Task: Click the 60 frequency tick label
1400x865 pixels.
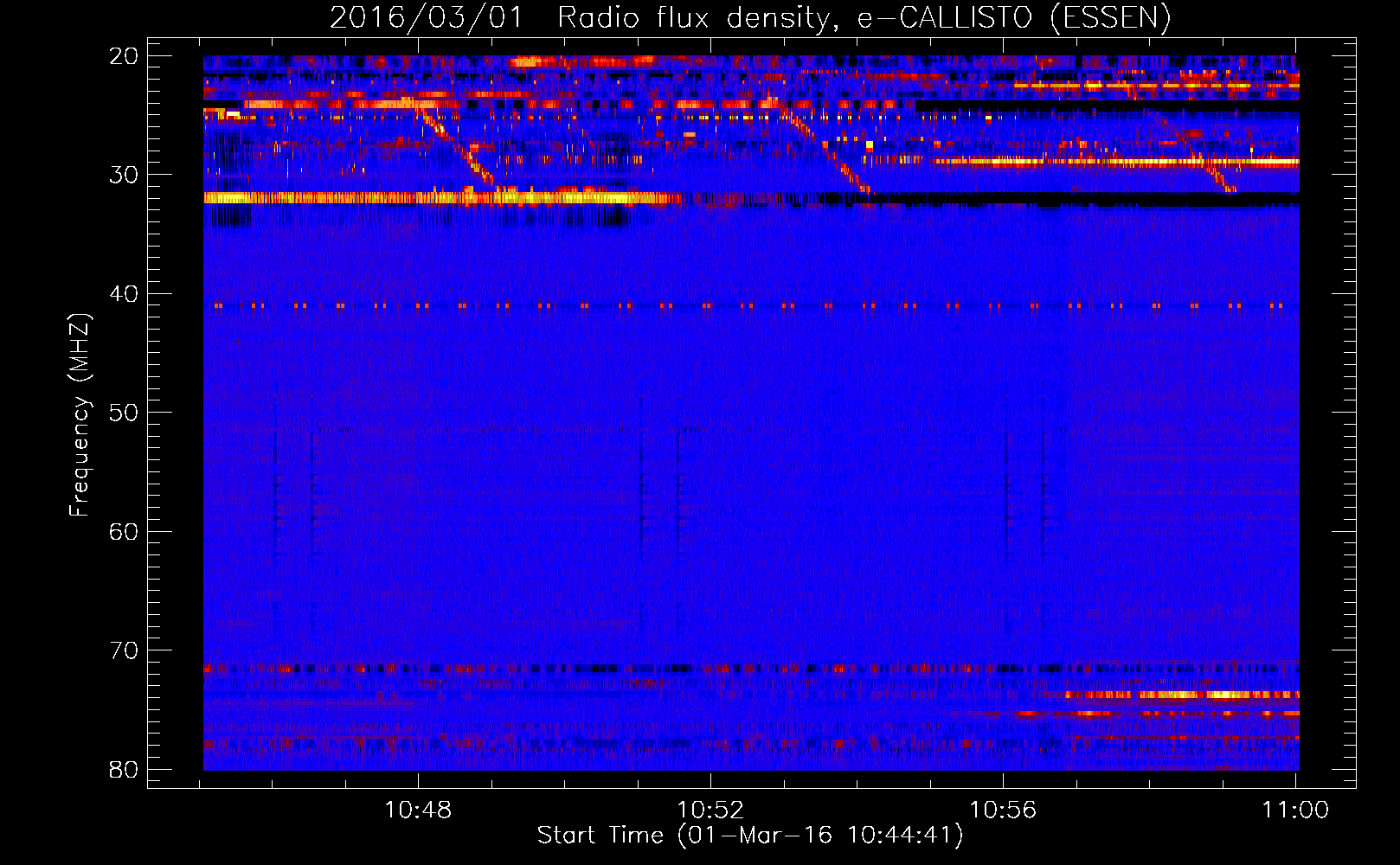Action: point(124,532)
